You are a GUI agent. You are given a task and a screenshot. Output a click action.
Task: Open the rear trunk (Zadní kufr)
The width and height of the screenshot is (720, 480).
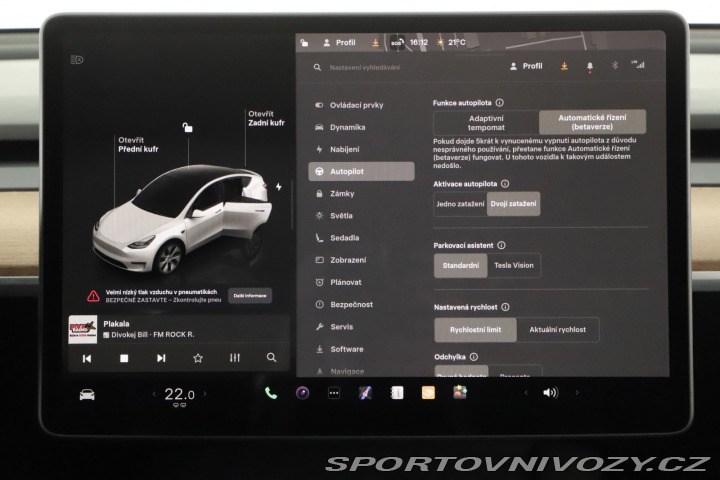pos(266,119)
